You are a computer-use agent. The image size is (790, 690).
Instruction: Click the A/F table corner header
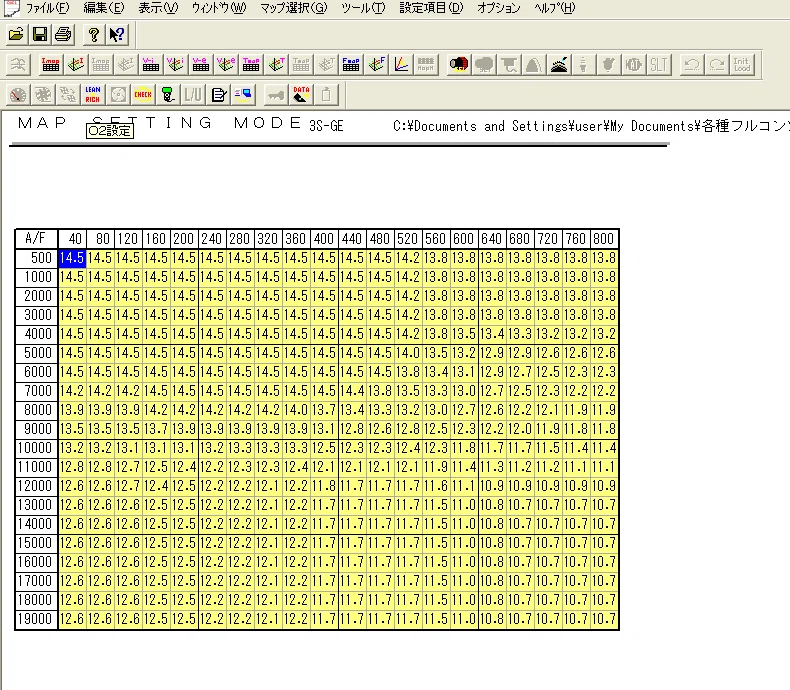36,238
